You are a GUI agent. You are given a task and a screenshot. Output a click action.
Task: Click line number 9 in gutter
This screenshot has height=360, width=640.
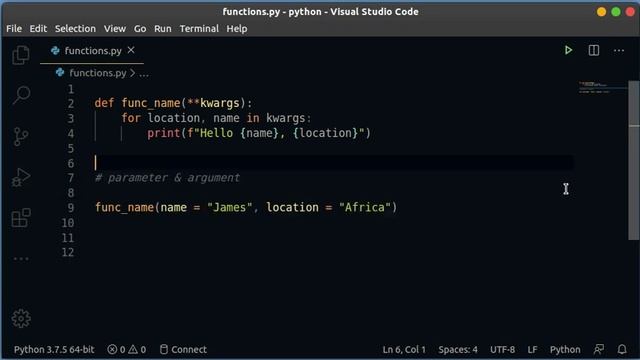[71, 208]
